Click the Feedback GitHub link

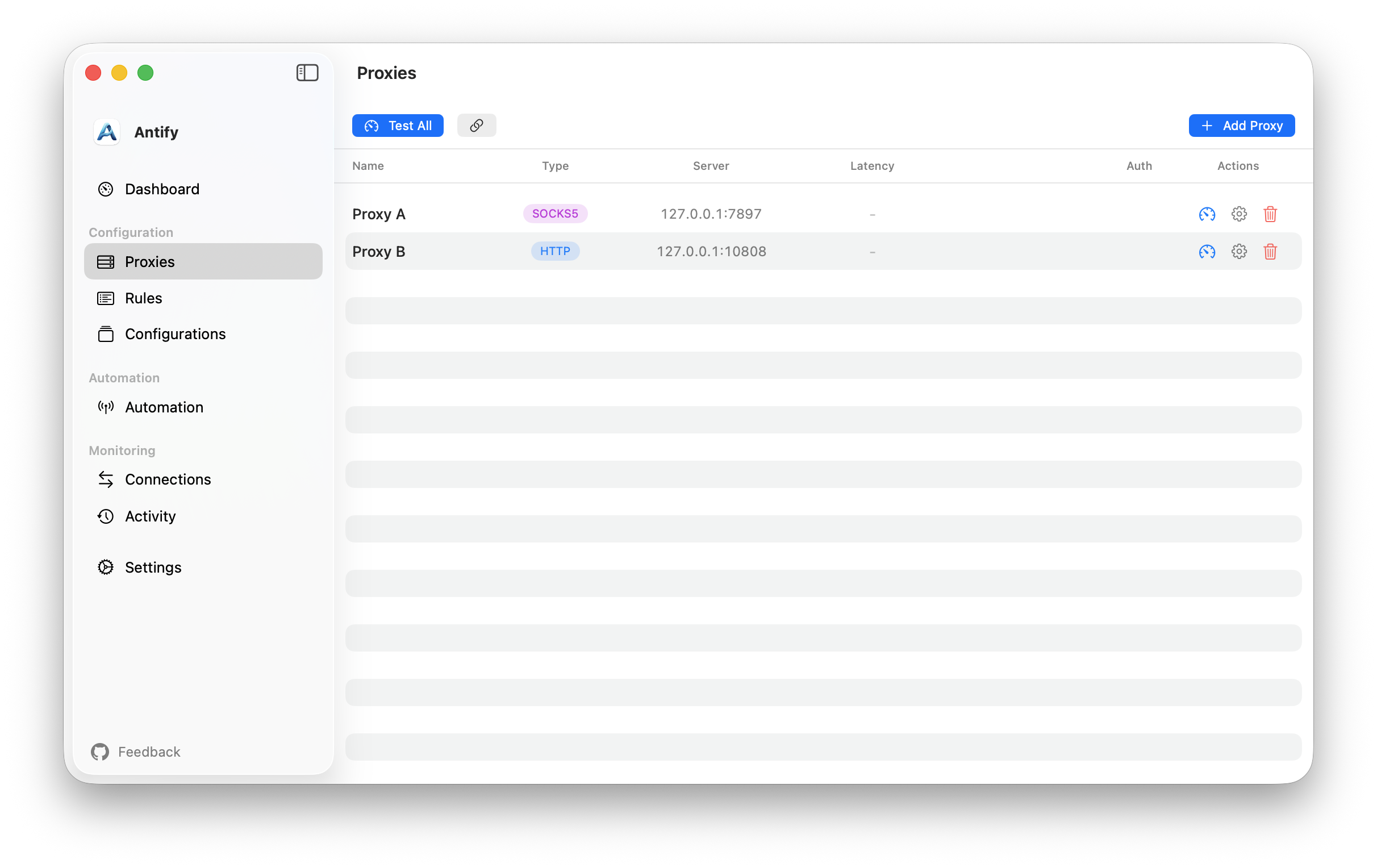click(x=136, y=752)
